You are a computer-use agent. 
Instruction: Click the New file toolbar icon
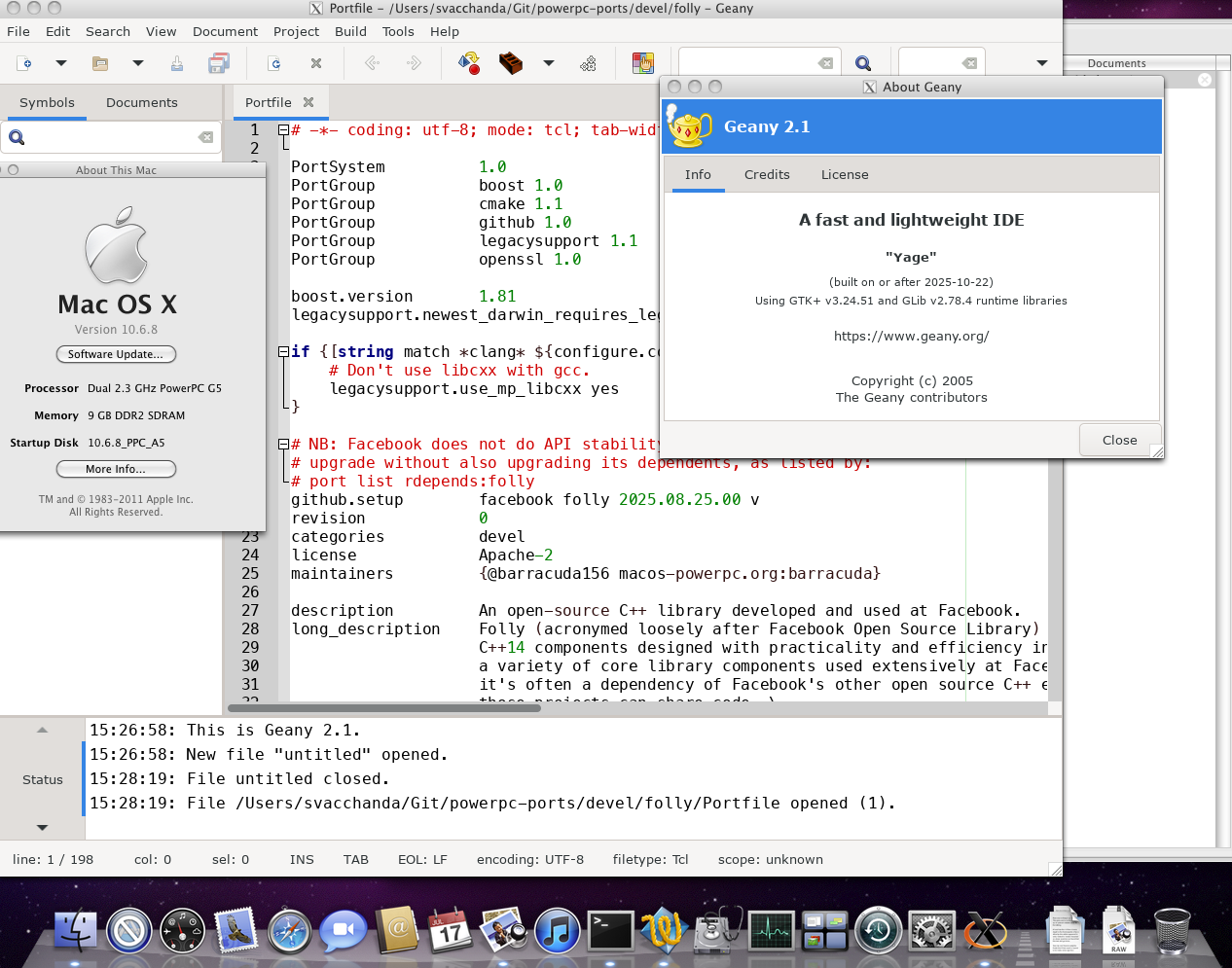coord(25,63)
